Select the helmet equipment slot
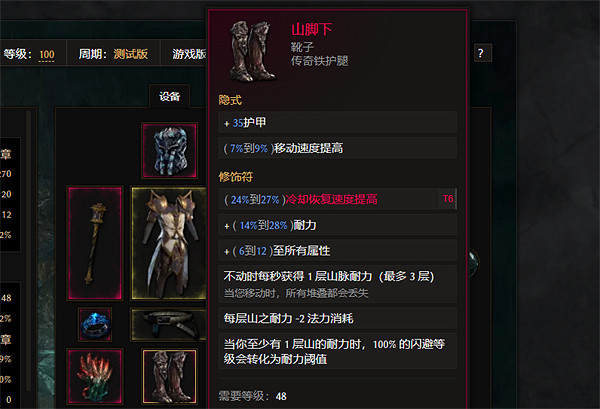Image resolution: width=600 pixels, height=409 pixels. pos(170,150)
